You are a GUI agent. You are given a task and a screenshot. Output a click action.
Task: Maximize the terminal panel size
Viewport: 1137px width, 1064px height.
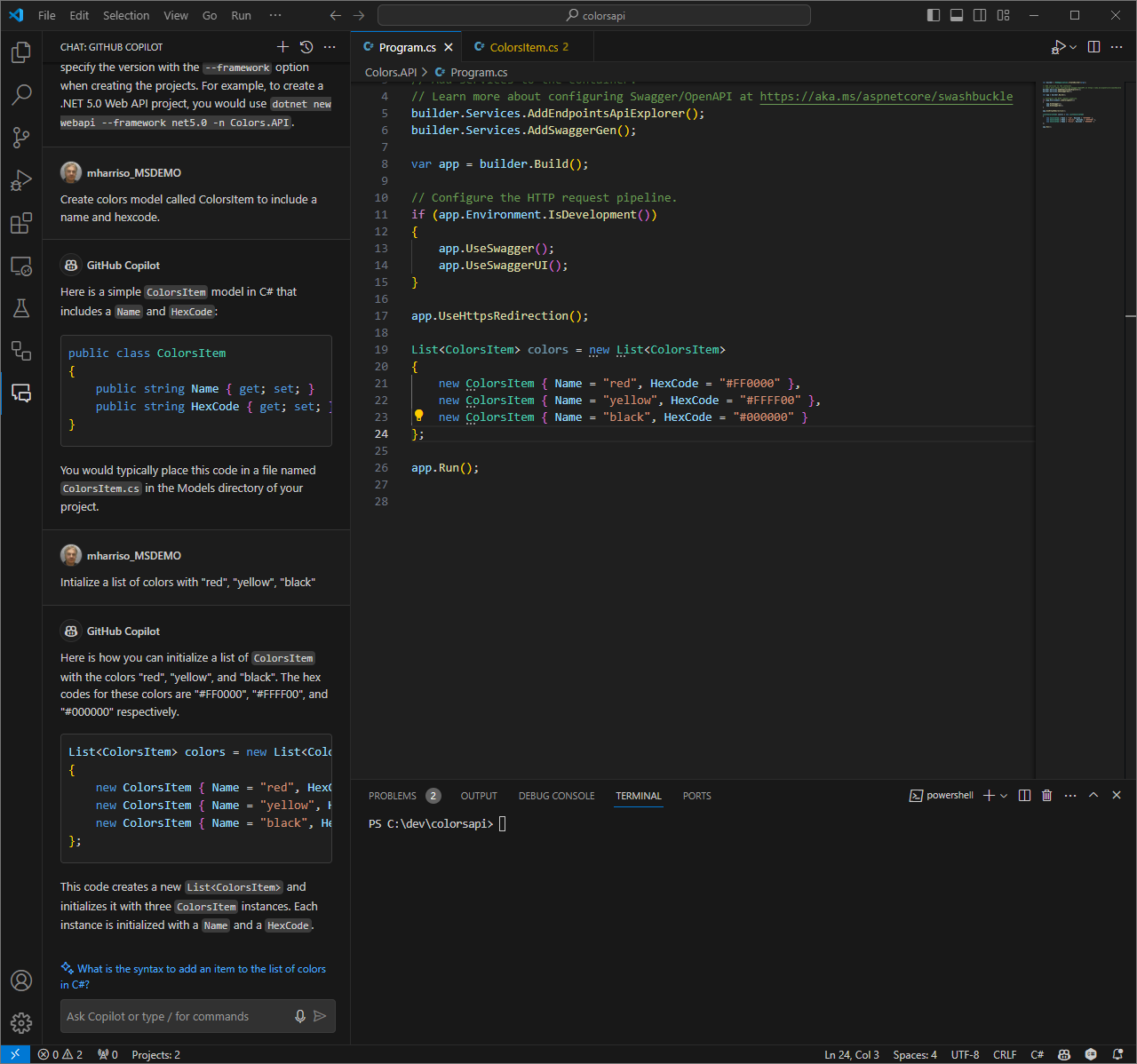tap(1093, 796)
